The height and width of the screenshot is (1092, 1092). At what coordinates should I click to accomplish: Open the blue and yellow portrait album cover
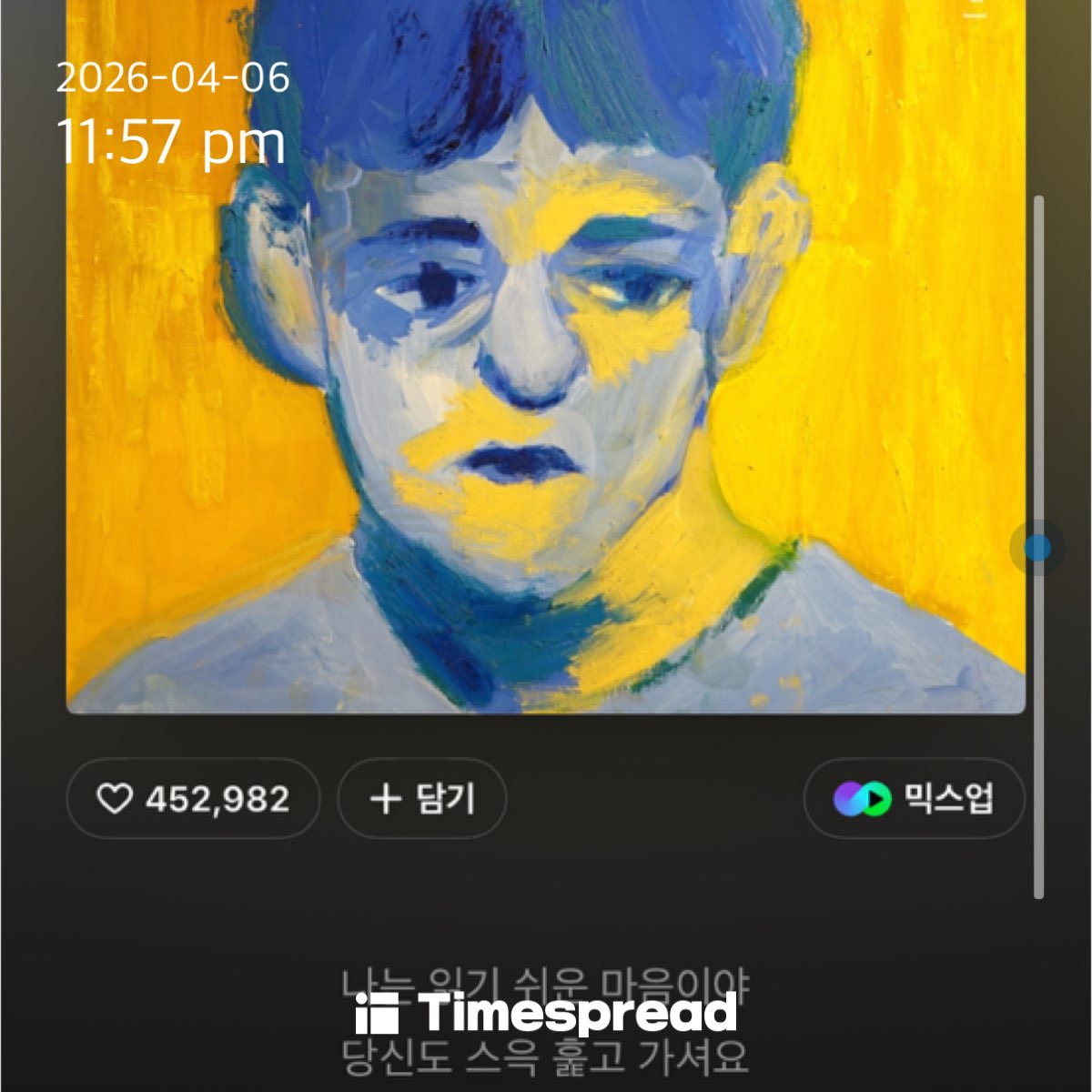(x=546, y=355)
